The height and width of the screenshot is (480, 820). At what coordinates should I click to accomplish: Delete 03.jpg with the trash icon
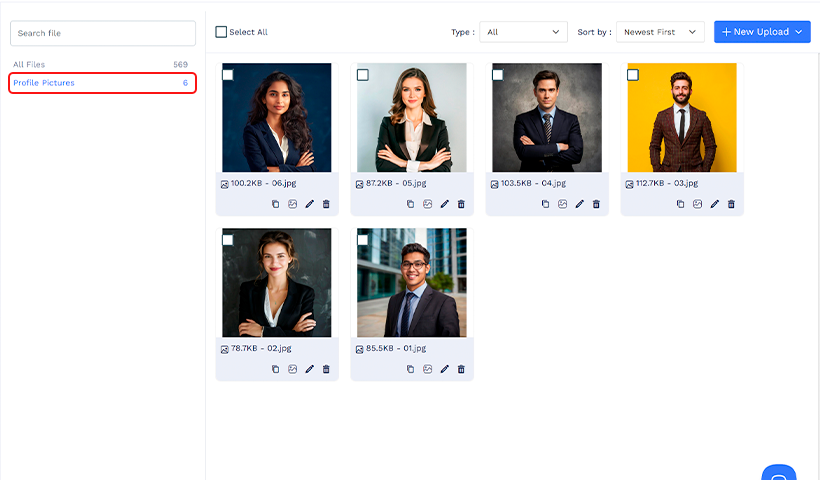coord(731,204)
